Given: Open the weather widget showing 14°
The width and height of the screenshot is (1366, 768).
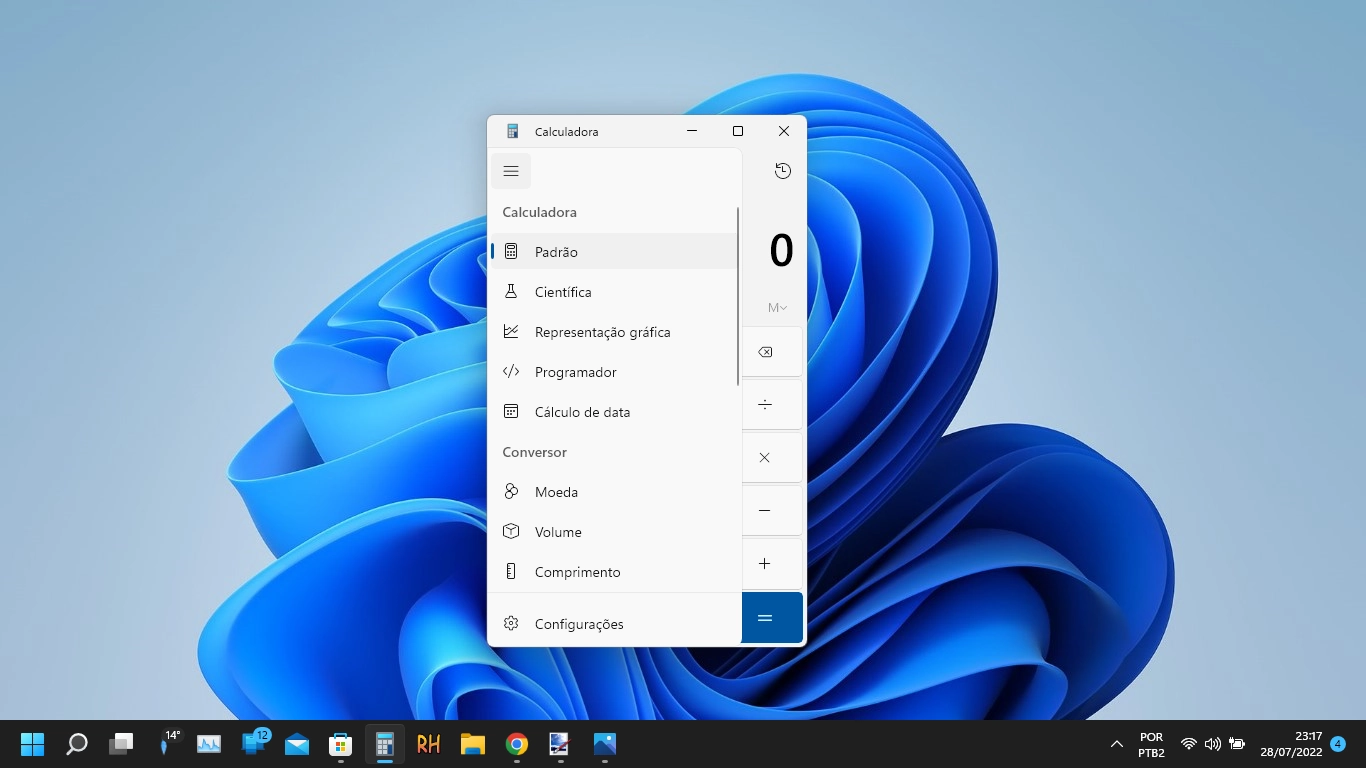Looking at the screenshot, I should tap(166, 742).
